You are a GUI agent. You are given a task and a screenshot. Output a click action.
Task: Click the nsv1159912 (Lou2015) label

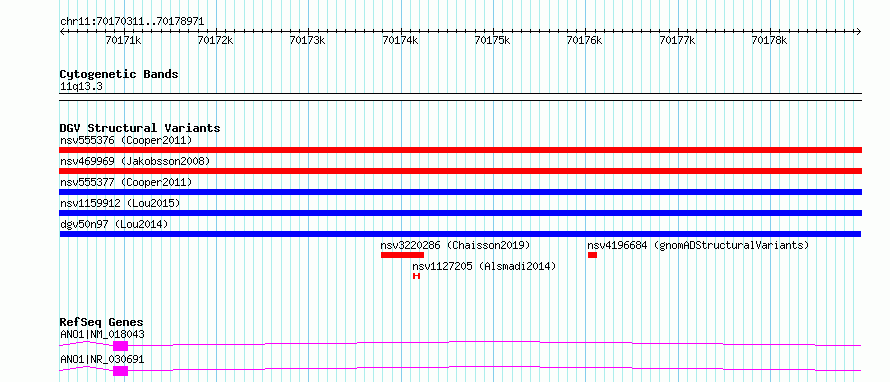(x=120, y=203)
